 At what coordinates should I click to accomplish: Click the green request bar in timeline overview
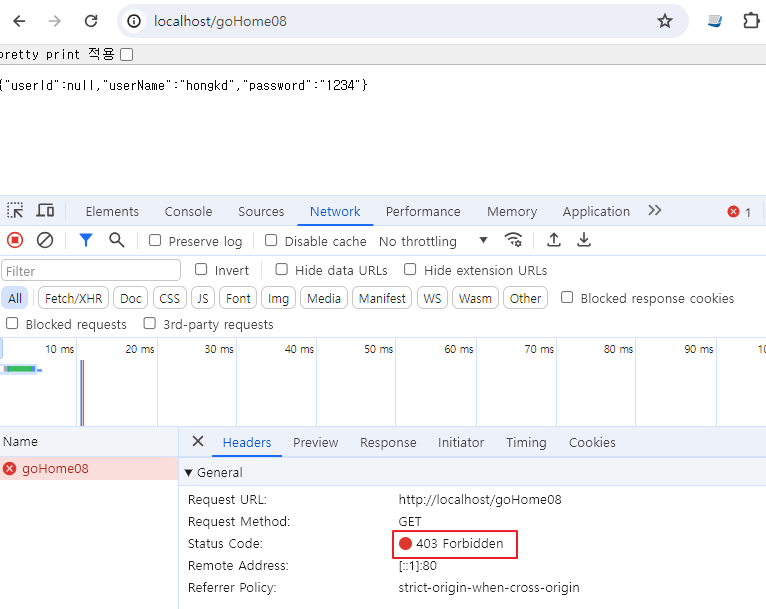click(20, 369)
